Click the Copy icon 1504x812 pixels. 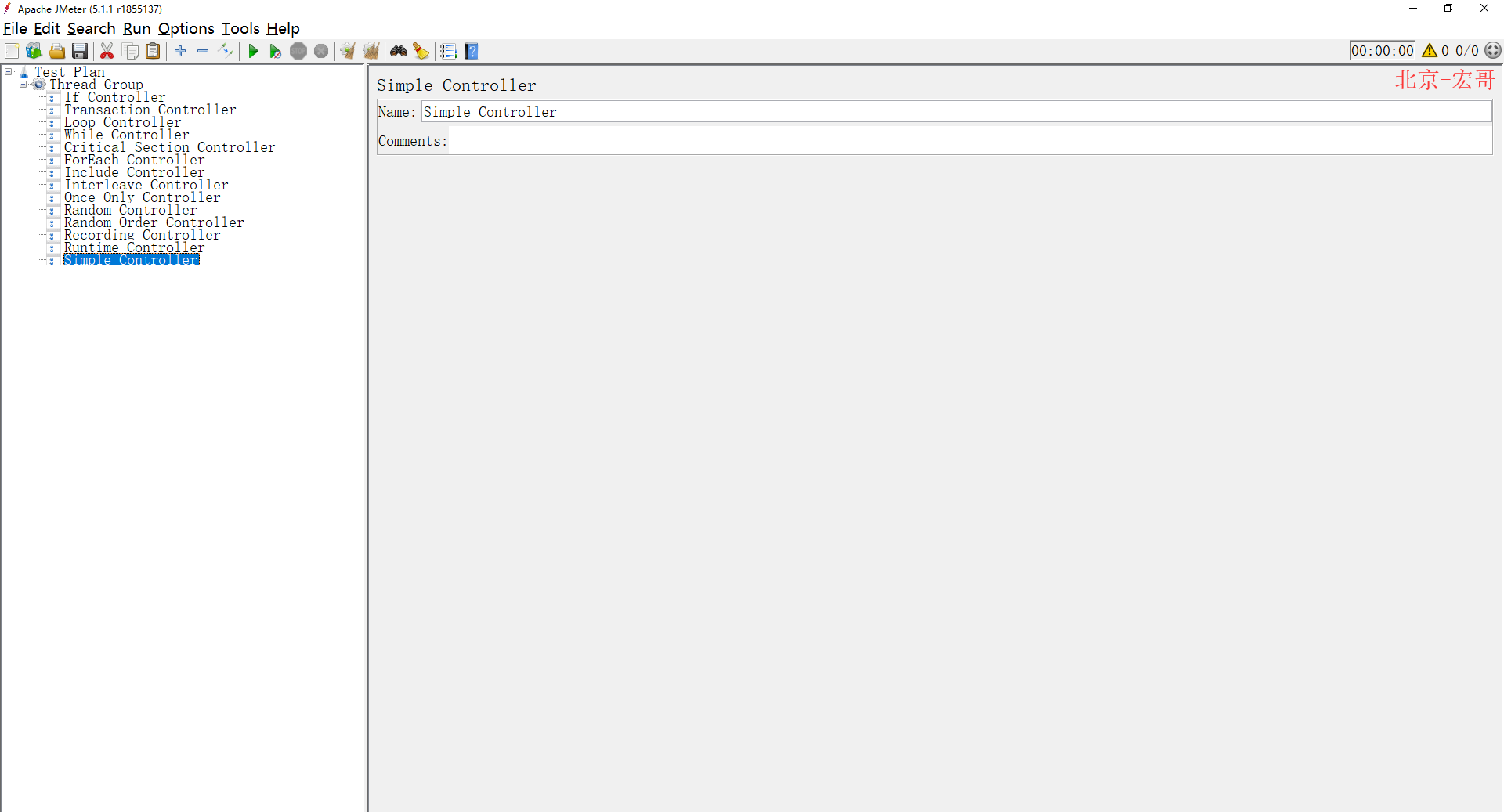pos(131,51)
